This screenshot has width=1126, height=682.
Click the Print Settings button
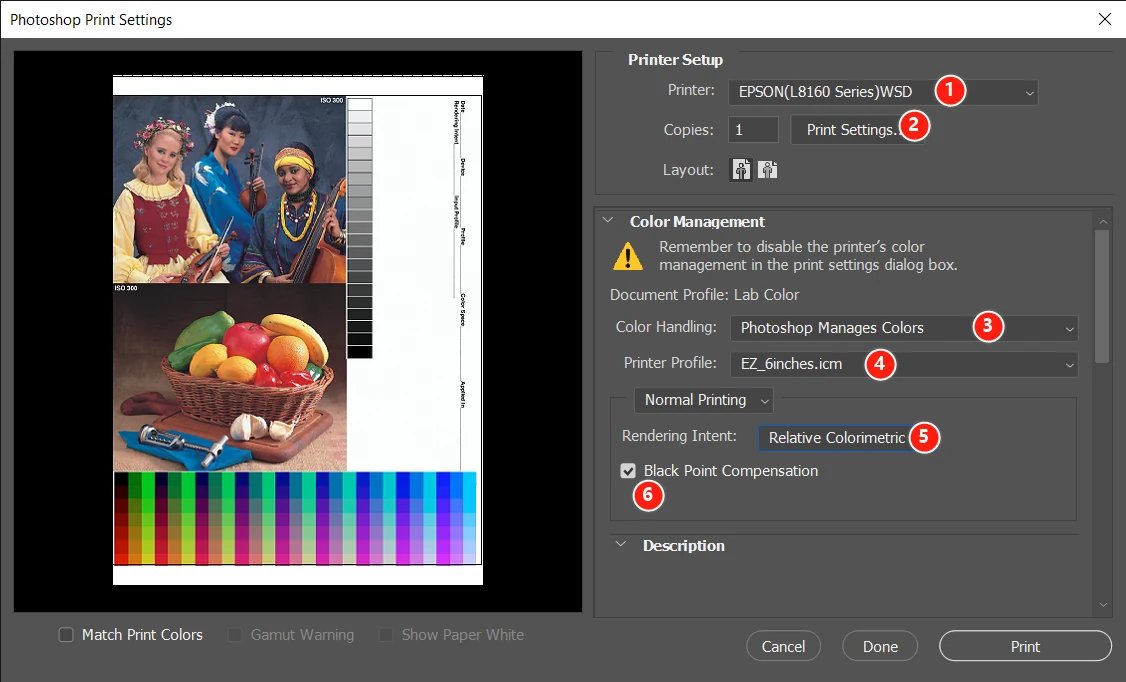857,130
